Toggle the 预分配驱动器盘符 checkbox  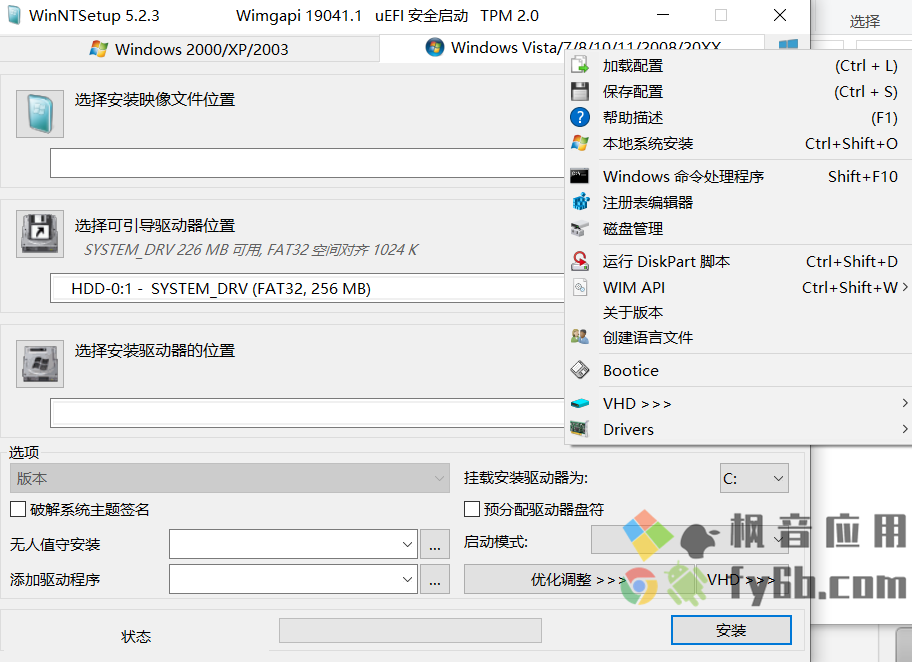[472, 510]
